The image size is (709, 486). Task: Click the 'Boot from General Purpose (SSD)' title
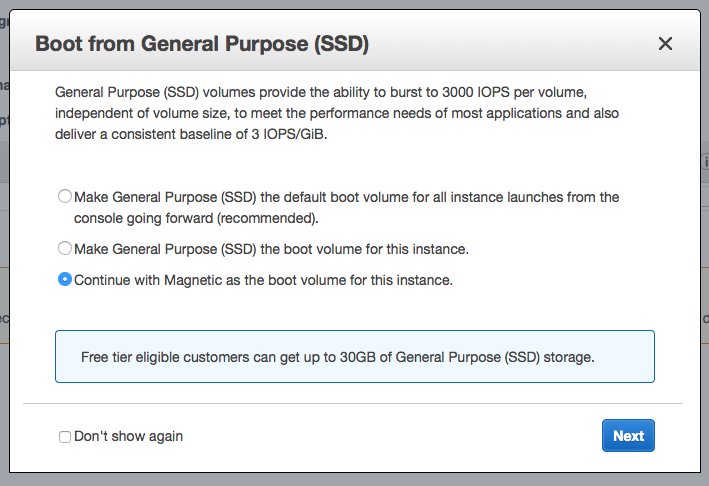pos(202,44)
